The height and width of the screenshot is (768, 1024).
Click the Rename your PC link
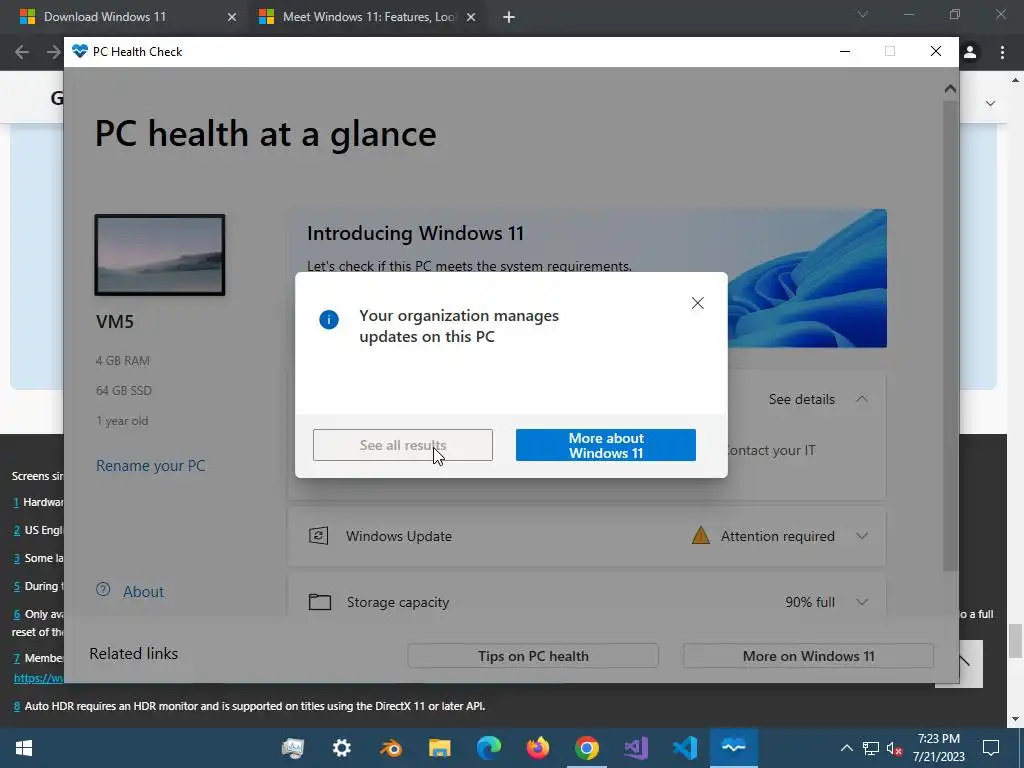(150, 466)
